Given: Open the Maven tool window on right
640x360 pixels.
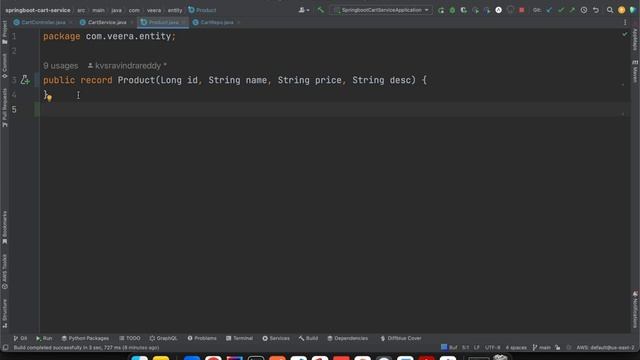Looking at the screenshot, I should tap(635, 71).
